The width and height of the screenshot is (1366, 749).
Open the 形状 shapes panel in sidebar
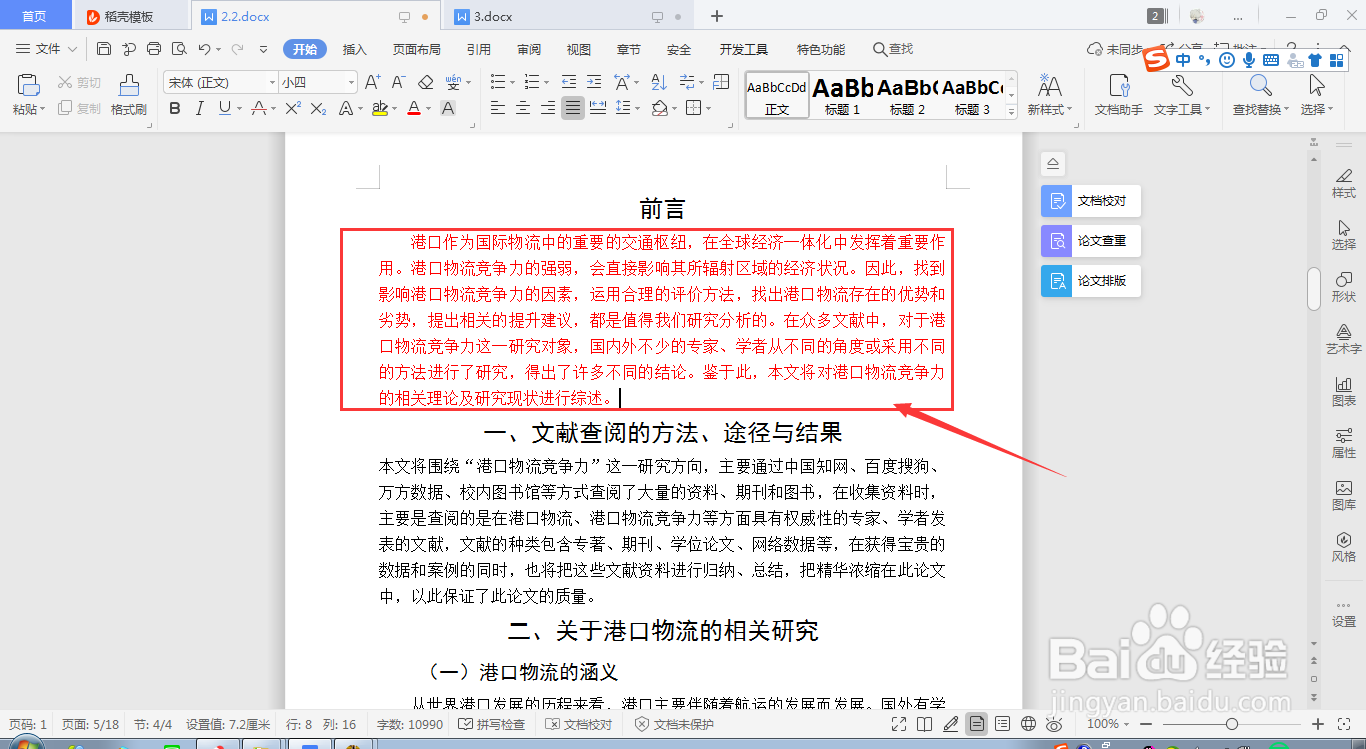click(1344, 287)
